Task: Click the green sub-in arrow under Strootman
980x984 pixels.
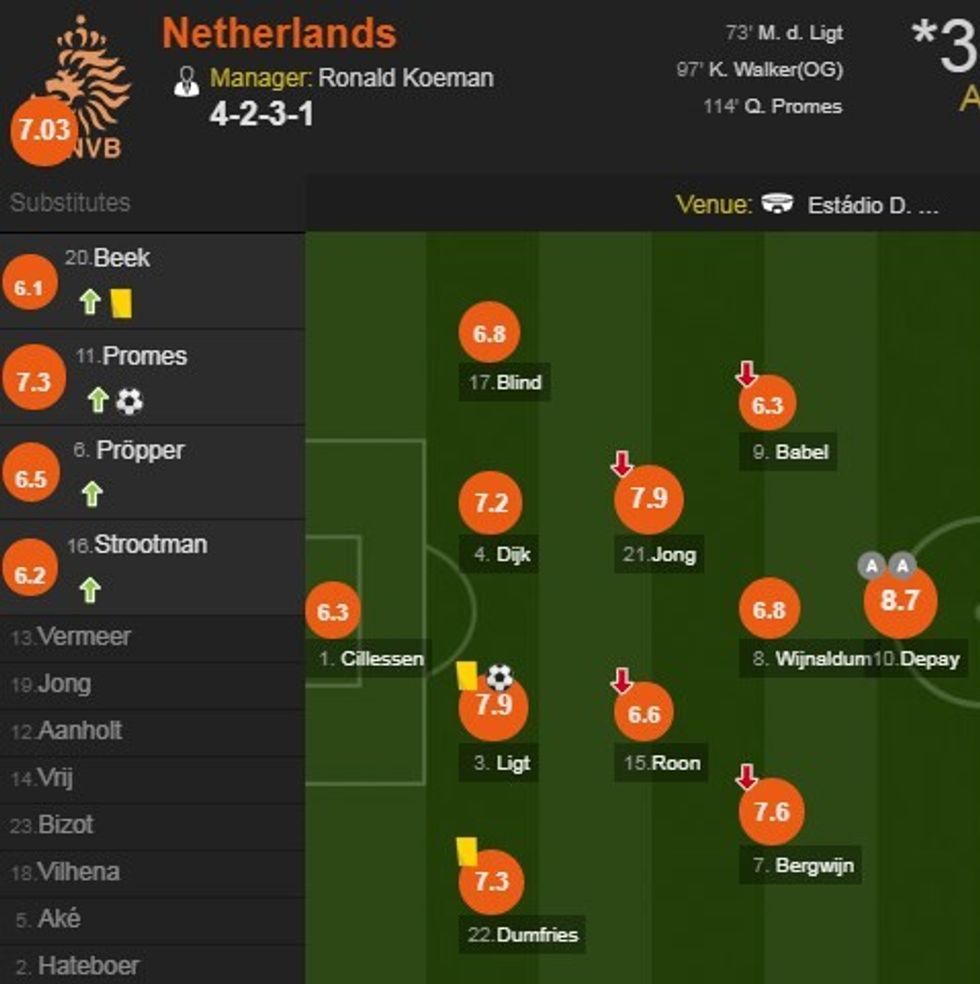Action: coord(90,590)
